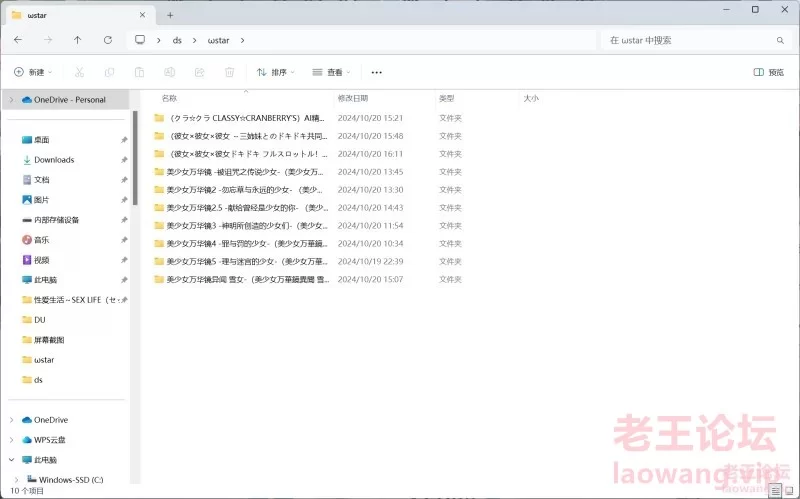The image size is (800, 499).
Task: Click ds in the address bar
Action: (x=177, y=40)
